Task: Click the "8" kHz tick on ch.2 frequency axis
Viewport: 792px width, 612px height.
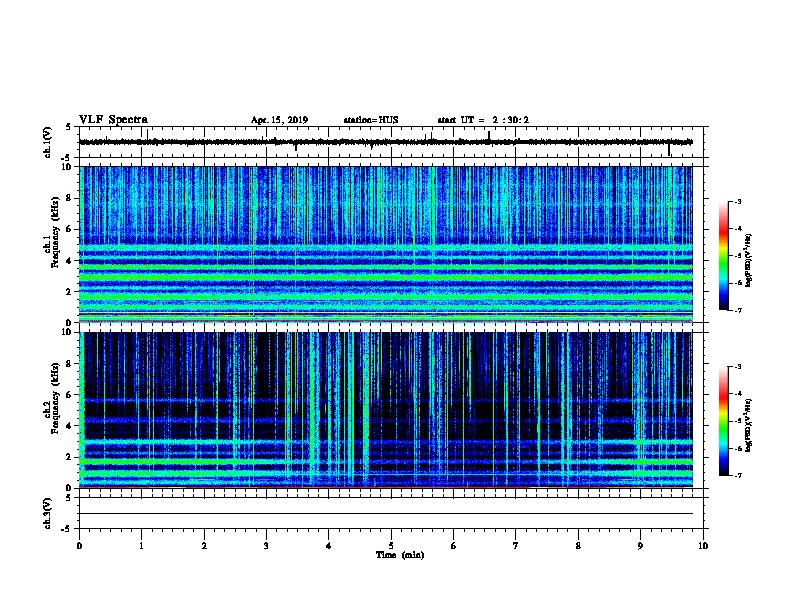Action: tap(70, 363)
